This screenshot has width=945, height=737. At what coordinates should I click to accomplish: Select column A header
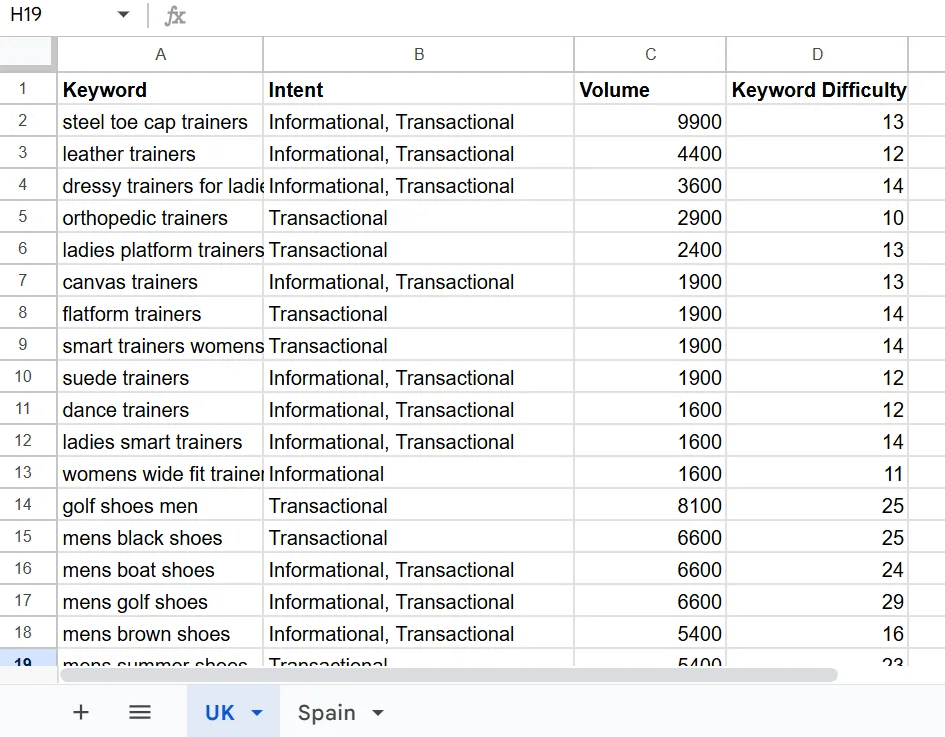(160, 54)
